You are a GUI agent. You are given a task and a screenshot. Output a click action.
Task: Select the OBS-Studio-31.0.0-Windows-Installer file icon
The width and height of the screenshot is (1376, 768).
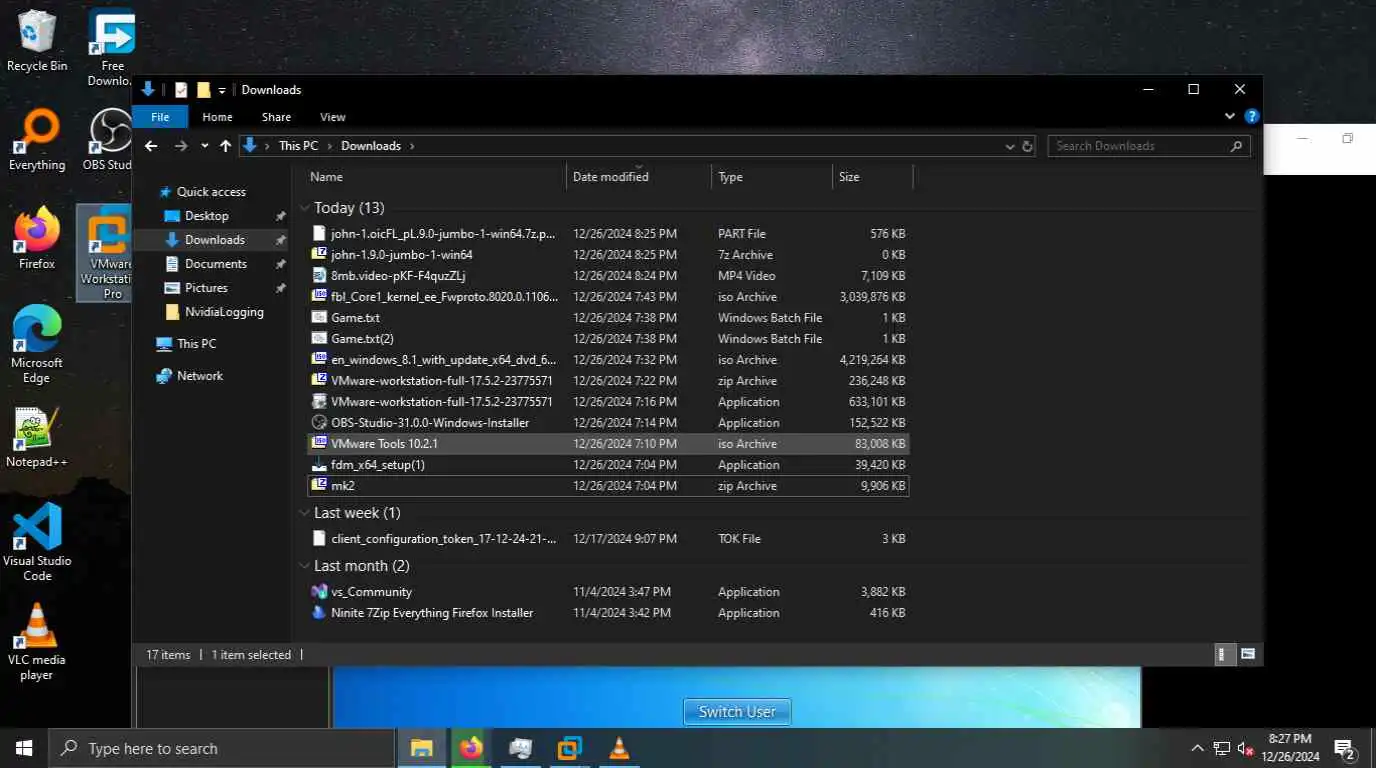click(x=320, y=423)
